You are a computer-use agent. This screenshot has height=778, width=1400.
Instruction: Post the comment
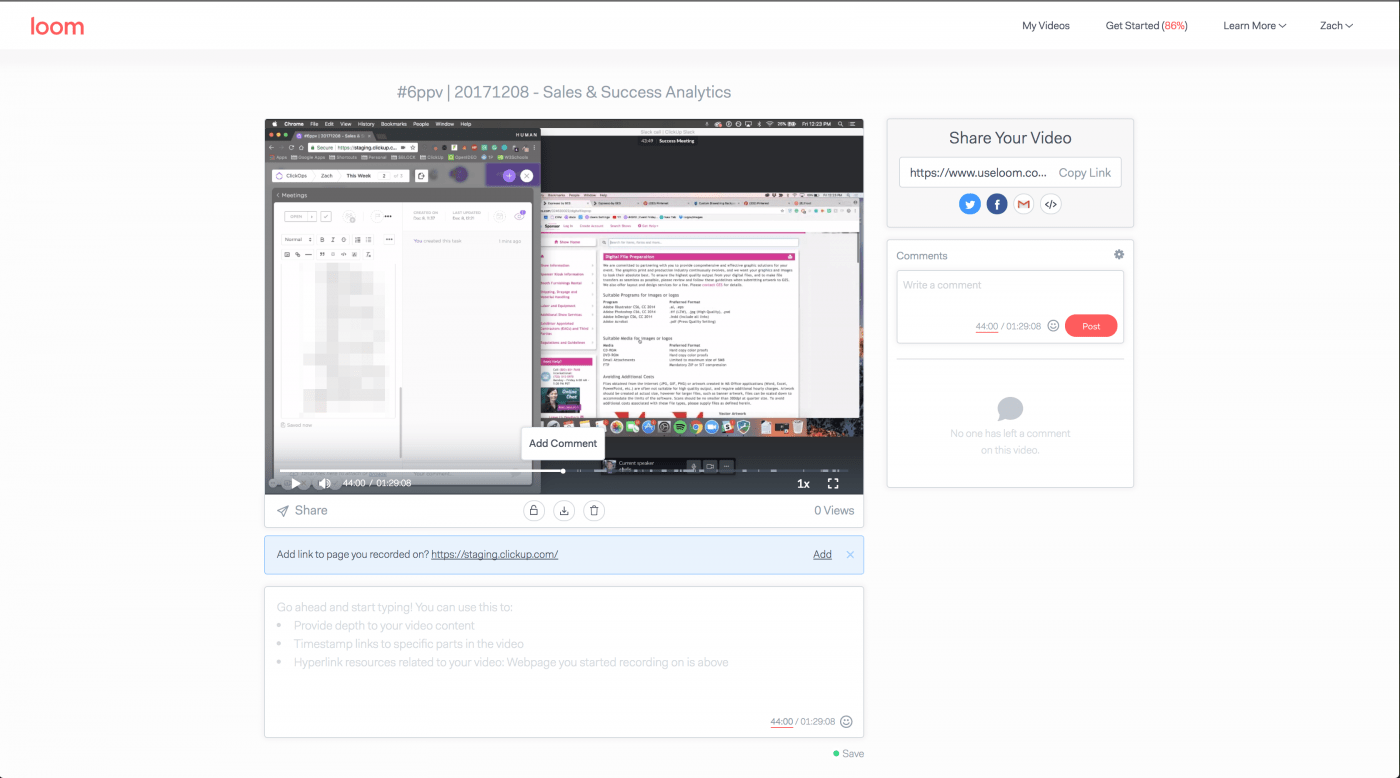pos(1091,326)
